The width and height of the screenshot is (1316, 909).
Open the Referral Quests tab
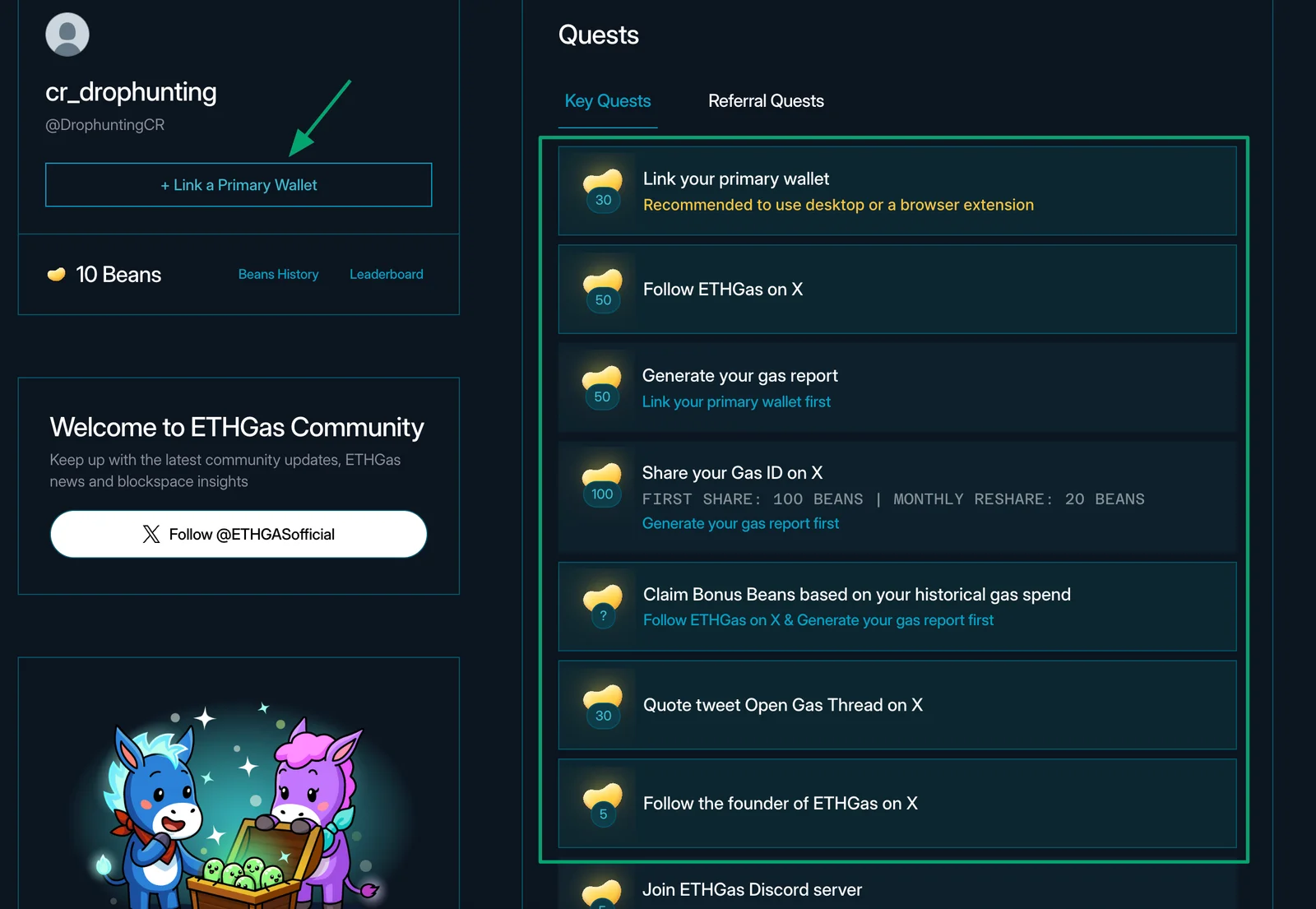pos(766,101)
